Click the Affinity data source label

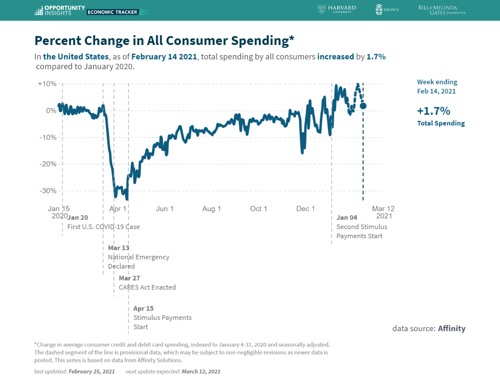(451, 328)
